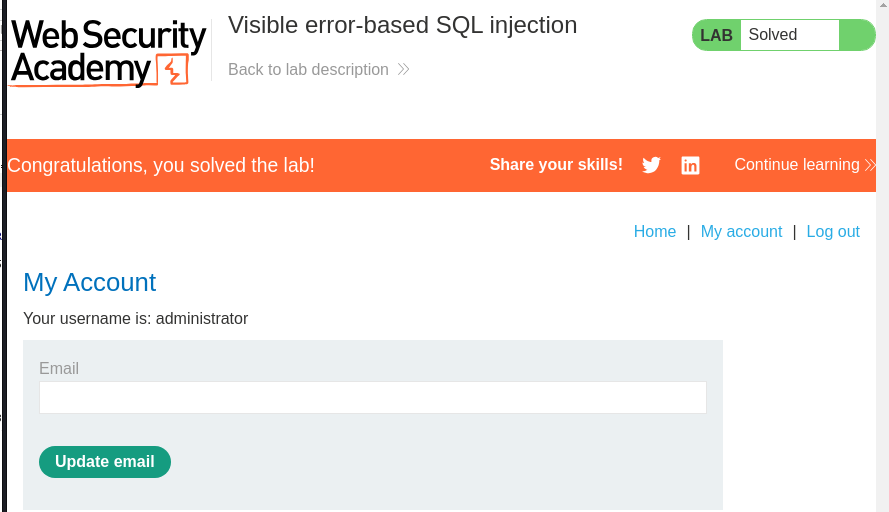Image resolution: width=889 pixels, height=512 pixels.
Task: Click the LinkedIn share icon
Action: coord(690,165)
